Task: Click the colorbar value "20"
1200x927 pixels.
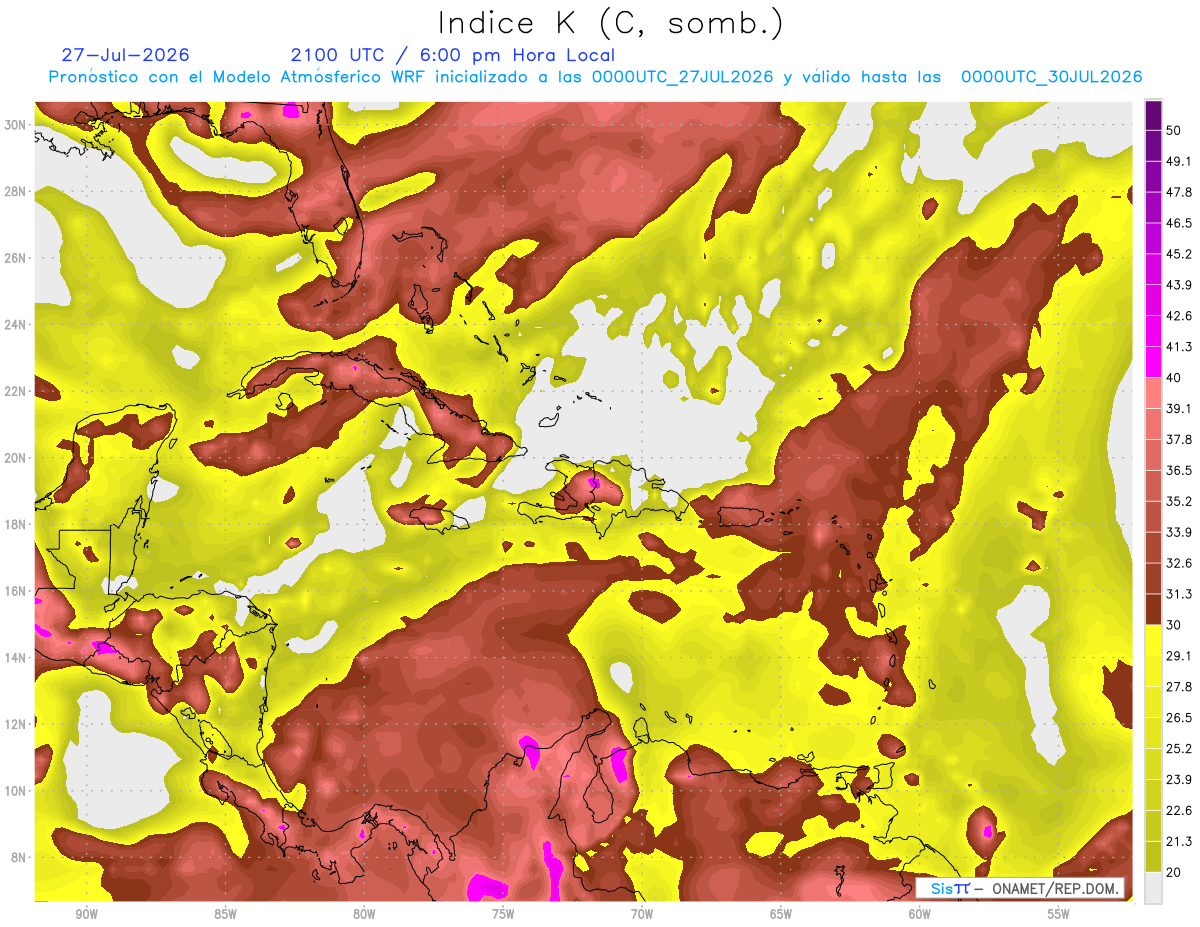Action: (1176, 873)
